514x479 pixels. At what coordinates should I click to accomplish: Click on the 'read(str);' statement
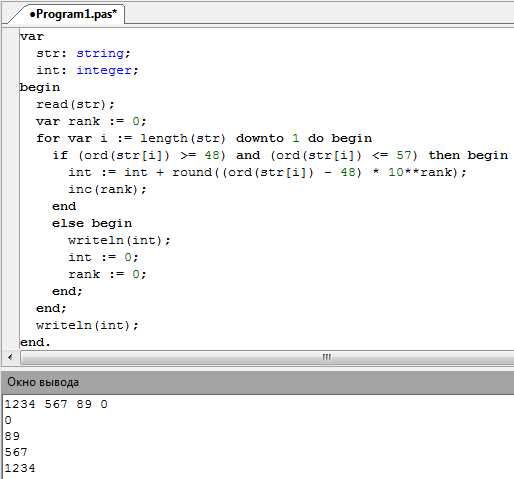click(x=75, y=104)
